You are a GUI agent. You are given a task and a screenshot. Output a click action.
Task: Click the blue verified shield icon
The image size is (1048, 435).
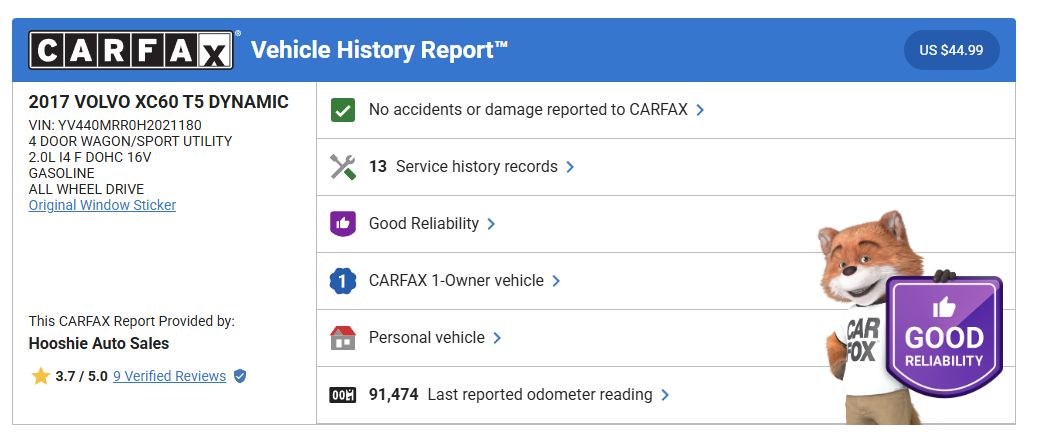click(240, 376)
